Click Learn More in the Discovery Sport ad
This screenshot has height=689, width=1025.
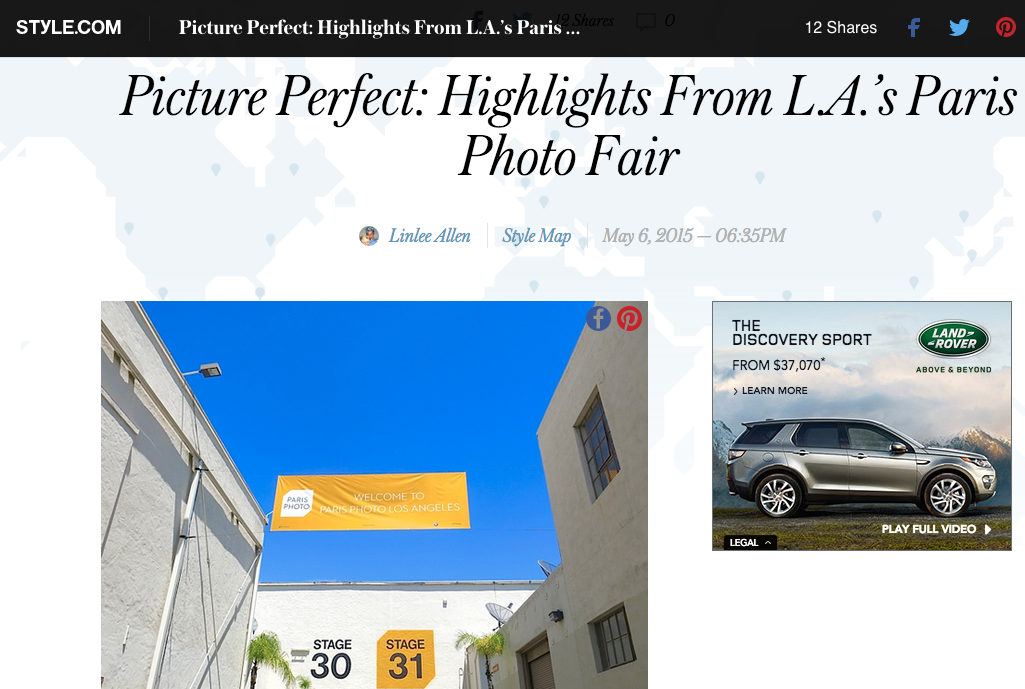[x=770, y=390]
